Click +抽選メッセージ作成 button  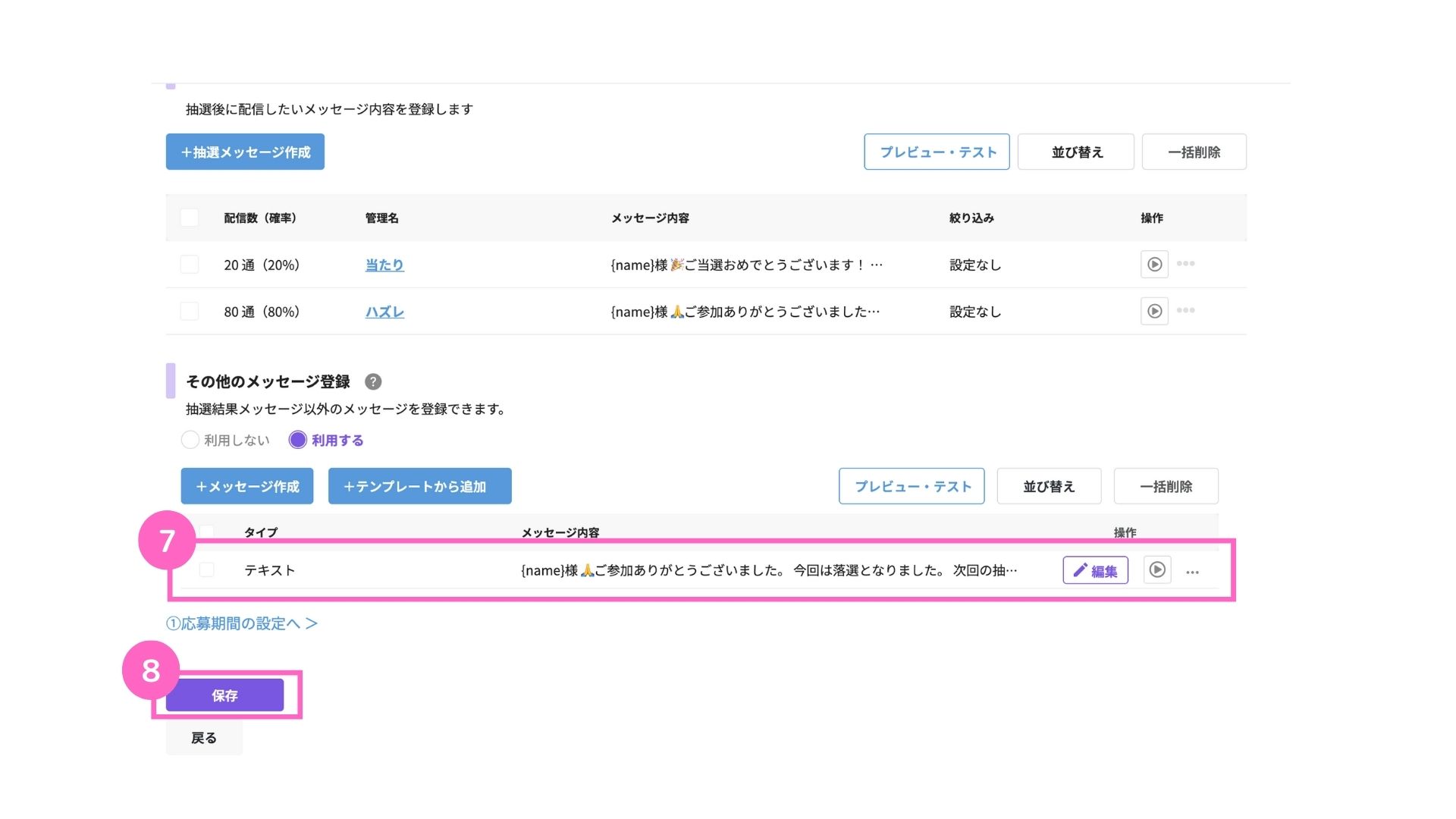click(x=245, y=152)
